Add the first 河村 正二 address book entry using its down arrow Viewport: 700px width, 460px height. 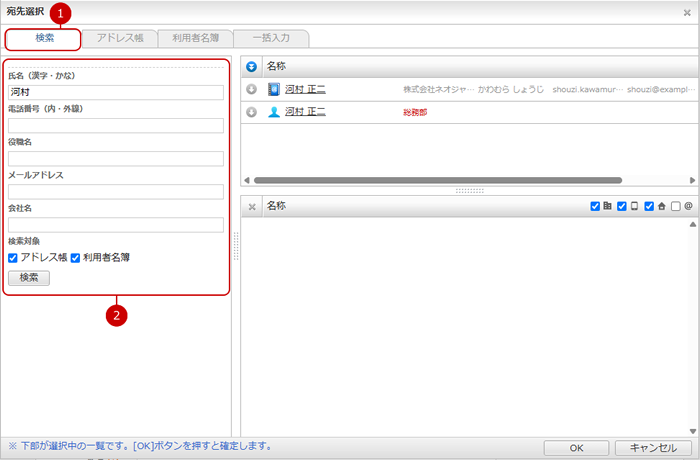click(x=252, y=89)
